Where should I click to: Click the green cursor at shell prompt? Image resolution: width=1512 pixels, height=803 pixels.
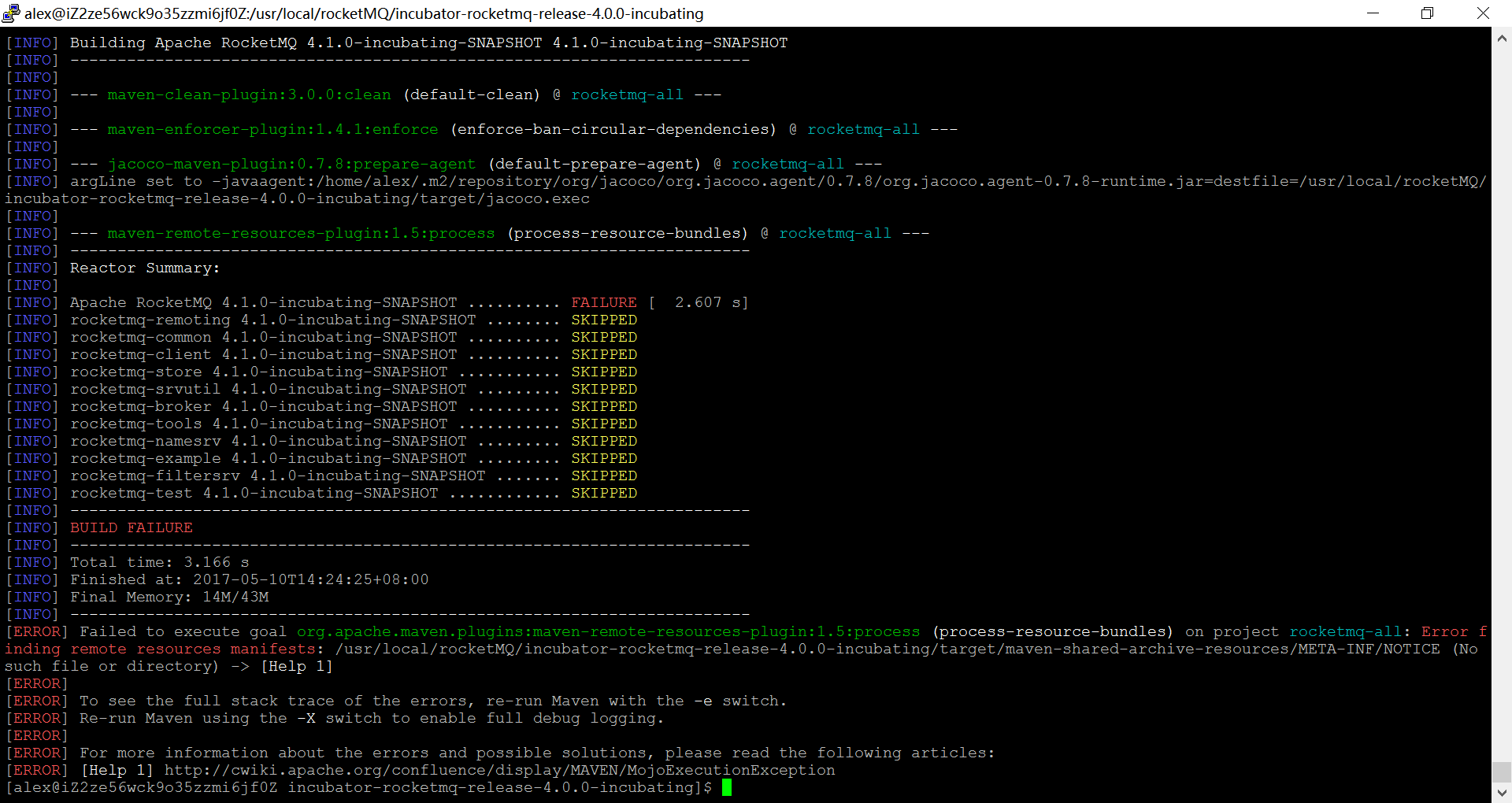click(727, 787)
